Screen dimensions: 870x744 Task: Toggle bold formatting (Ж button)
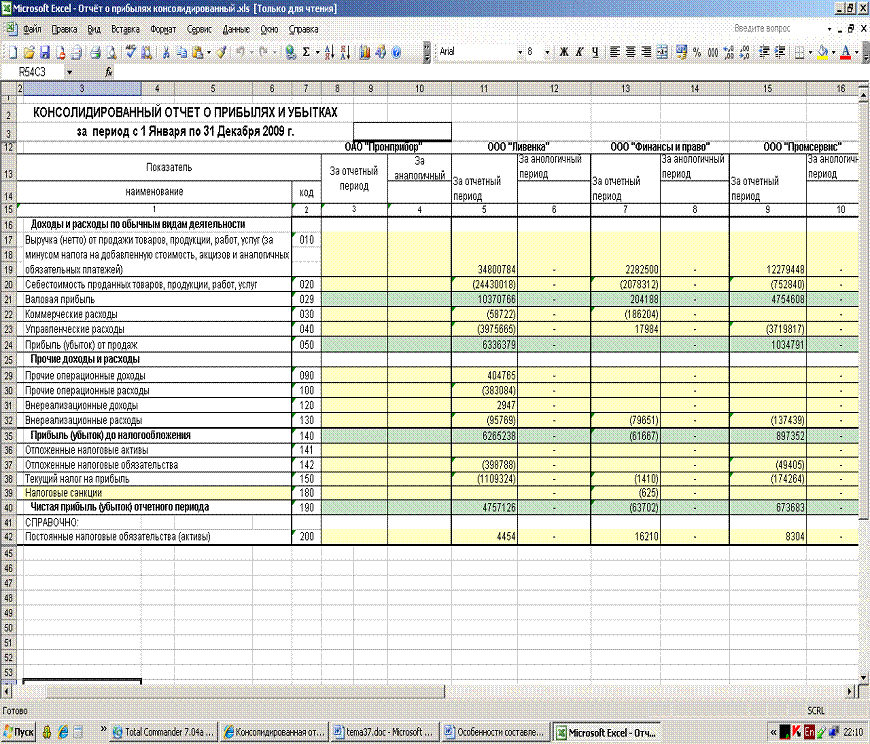click(563, 51)
